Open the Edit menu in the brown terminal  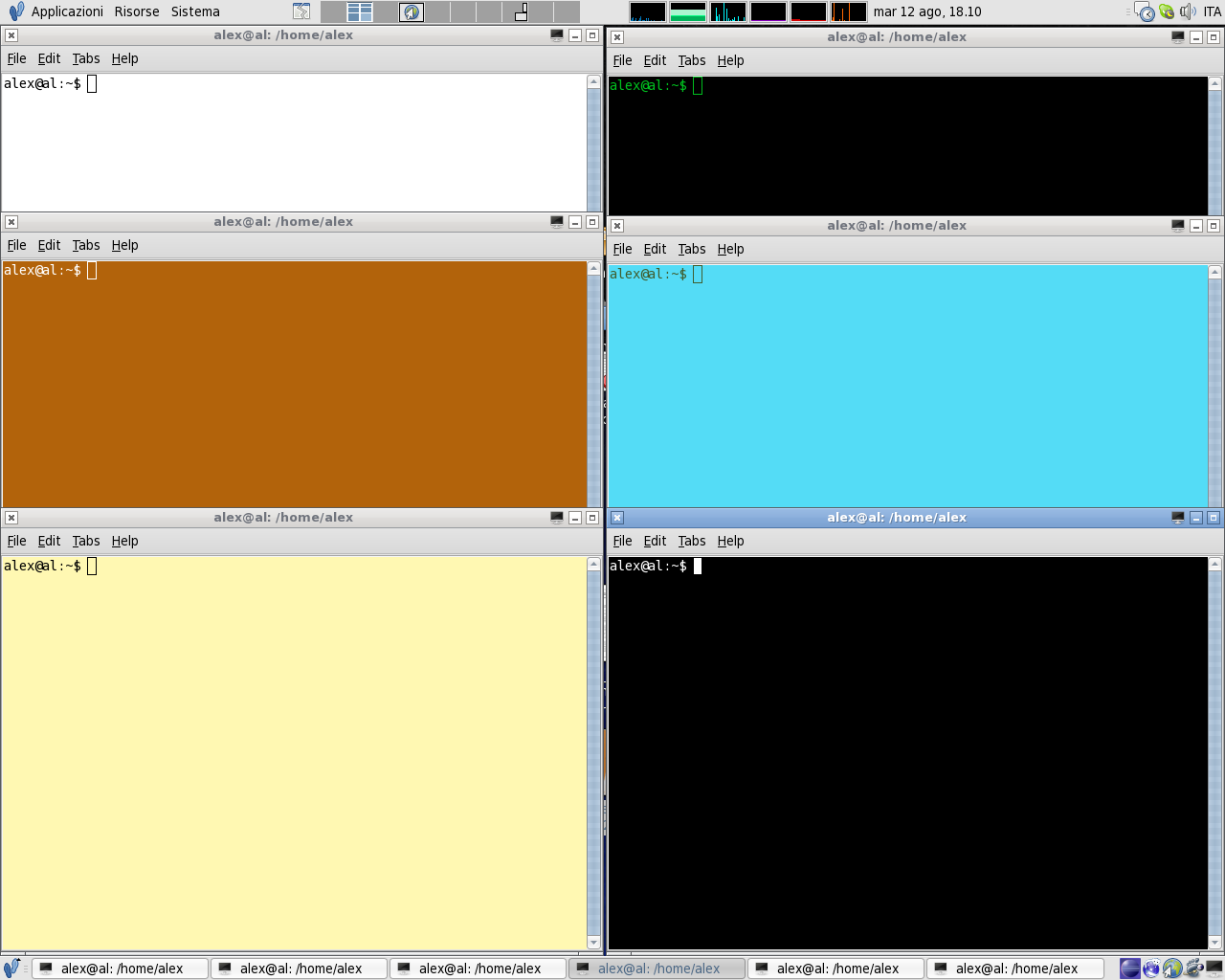coord(49,245)
